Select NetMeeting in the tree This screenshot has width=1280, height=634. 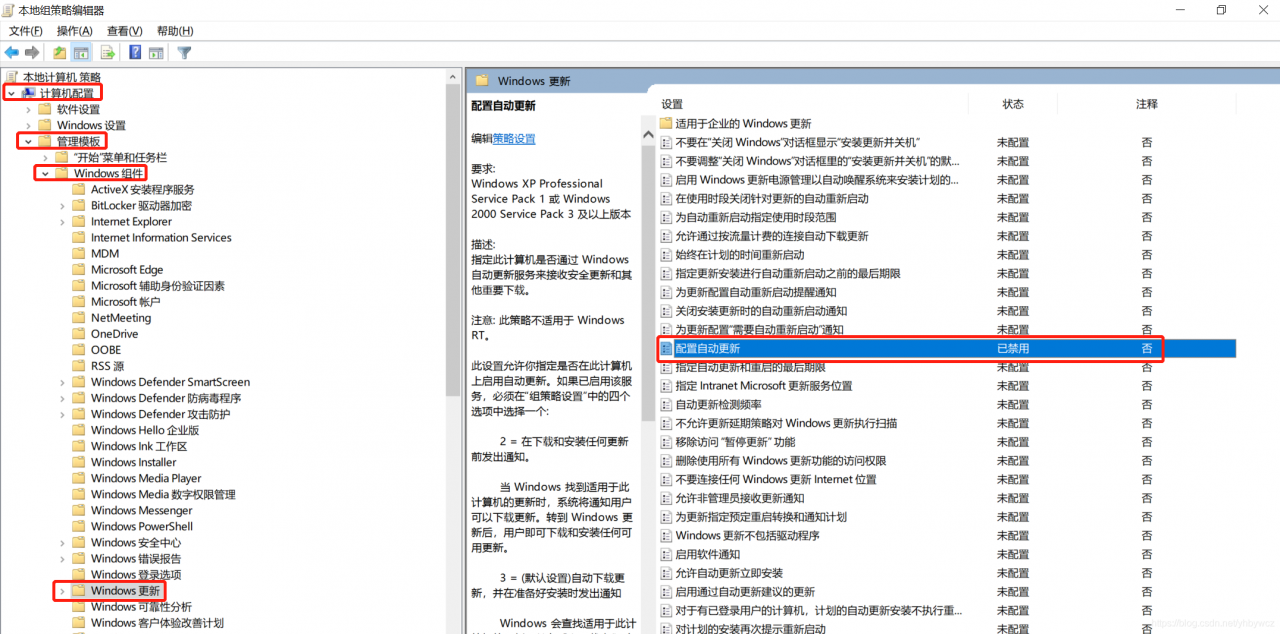[121, 318]
